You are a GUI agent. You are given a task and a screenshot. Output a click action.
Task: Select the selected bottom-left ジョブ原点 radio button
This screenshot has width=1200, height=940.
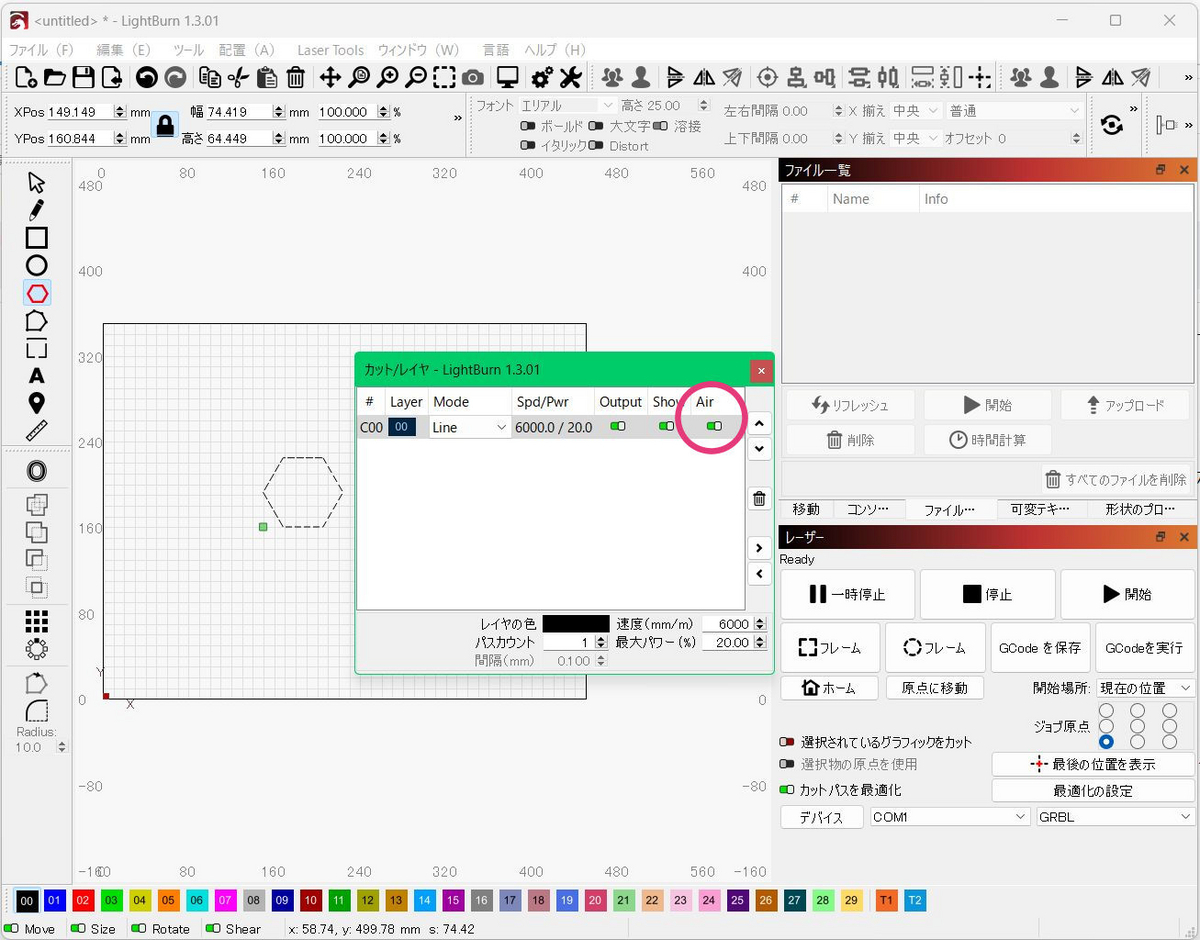(1106, 742)
